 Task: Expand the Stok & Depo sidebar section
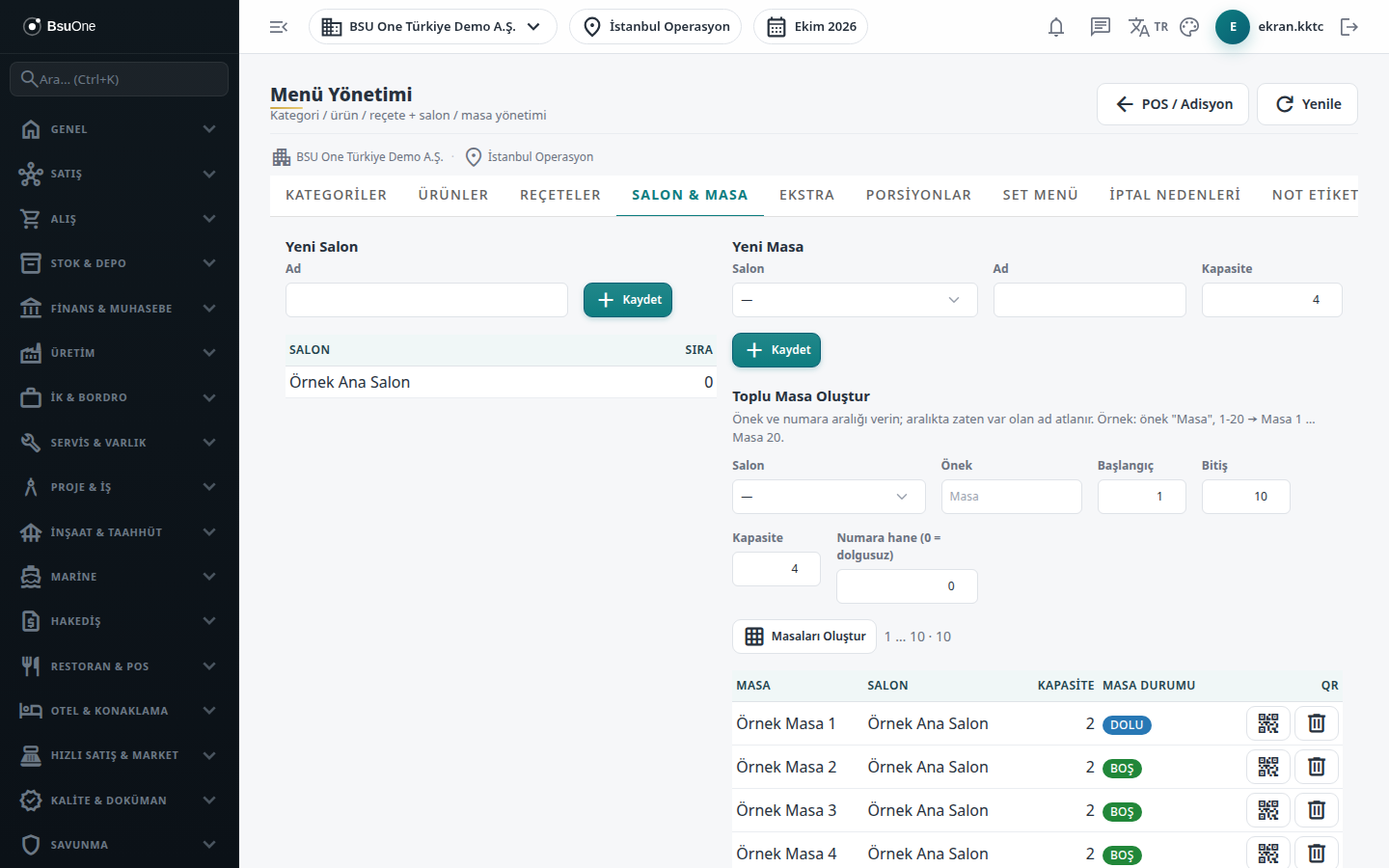pos(120,263)
